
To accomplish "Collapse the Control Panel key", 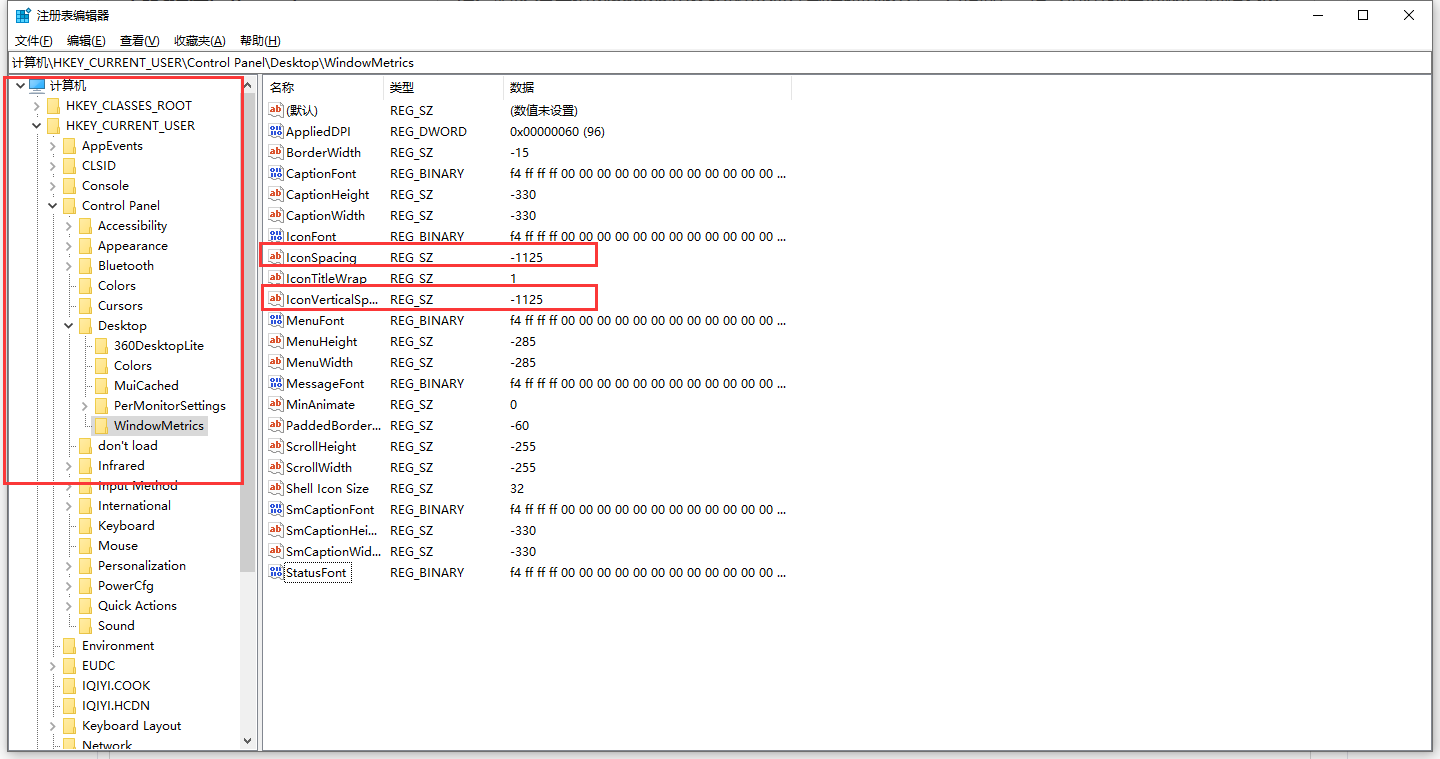I will tap(53, 205).
